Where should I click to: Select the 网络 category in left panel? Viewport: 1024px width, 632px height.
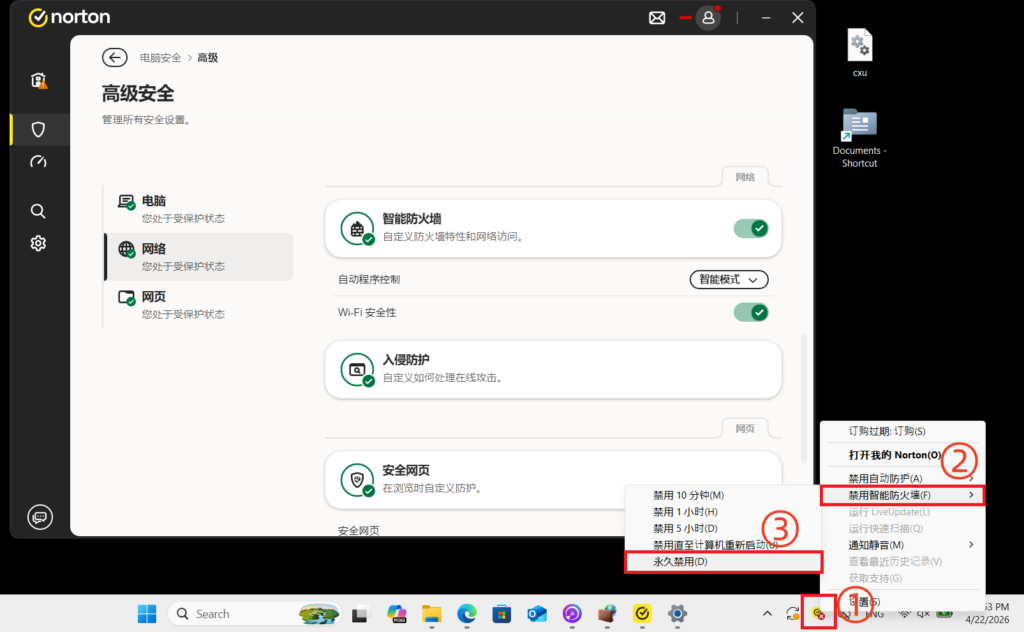coord(198,257)
